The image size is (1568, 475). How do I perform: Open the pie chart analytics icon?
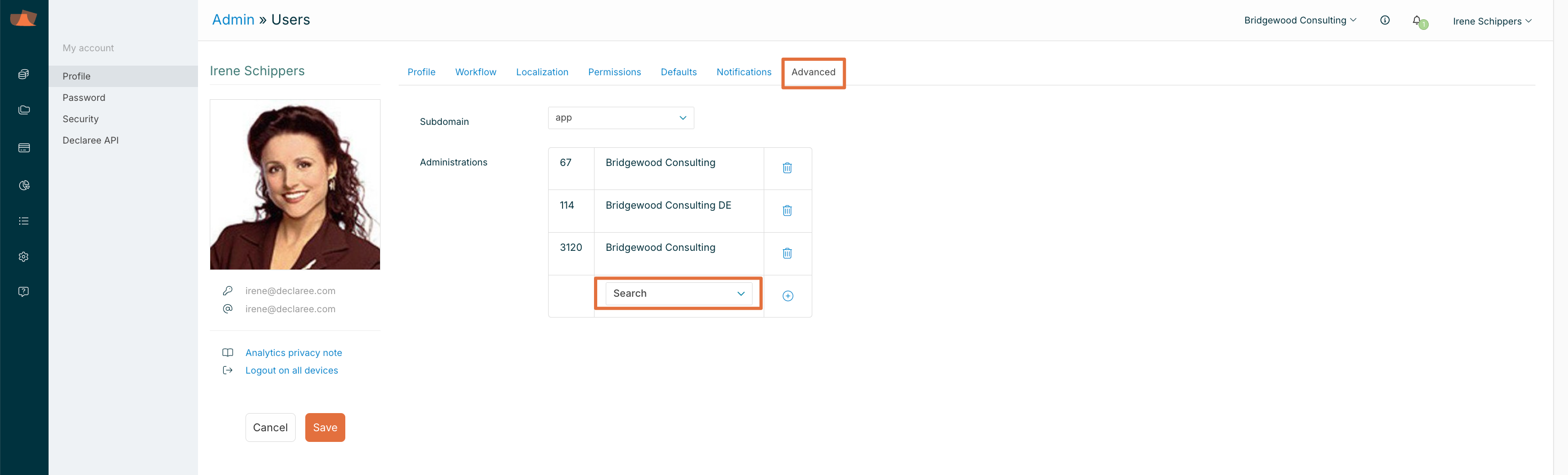pos(23,185)
